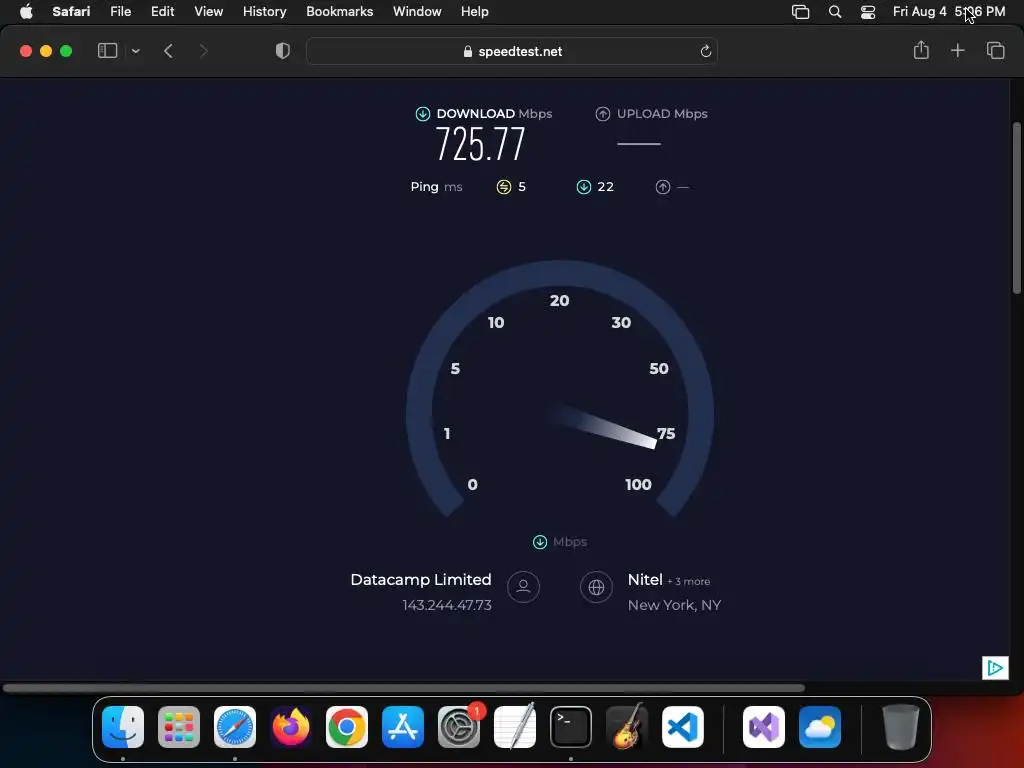Go back to the previous page
The height and width of the screenshot is (768, 1024).
tap(168, 51)
